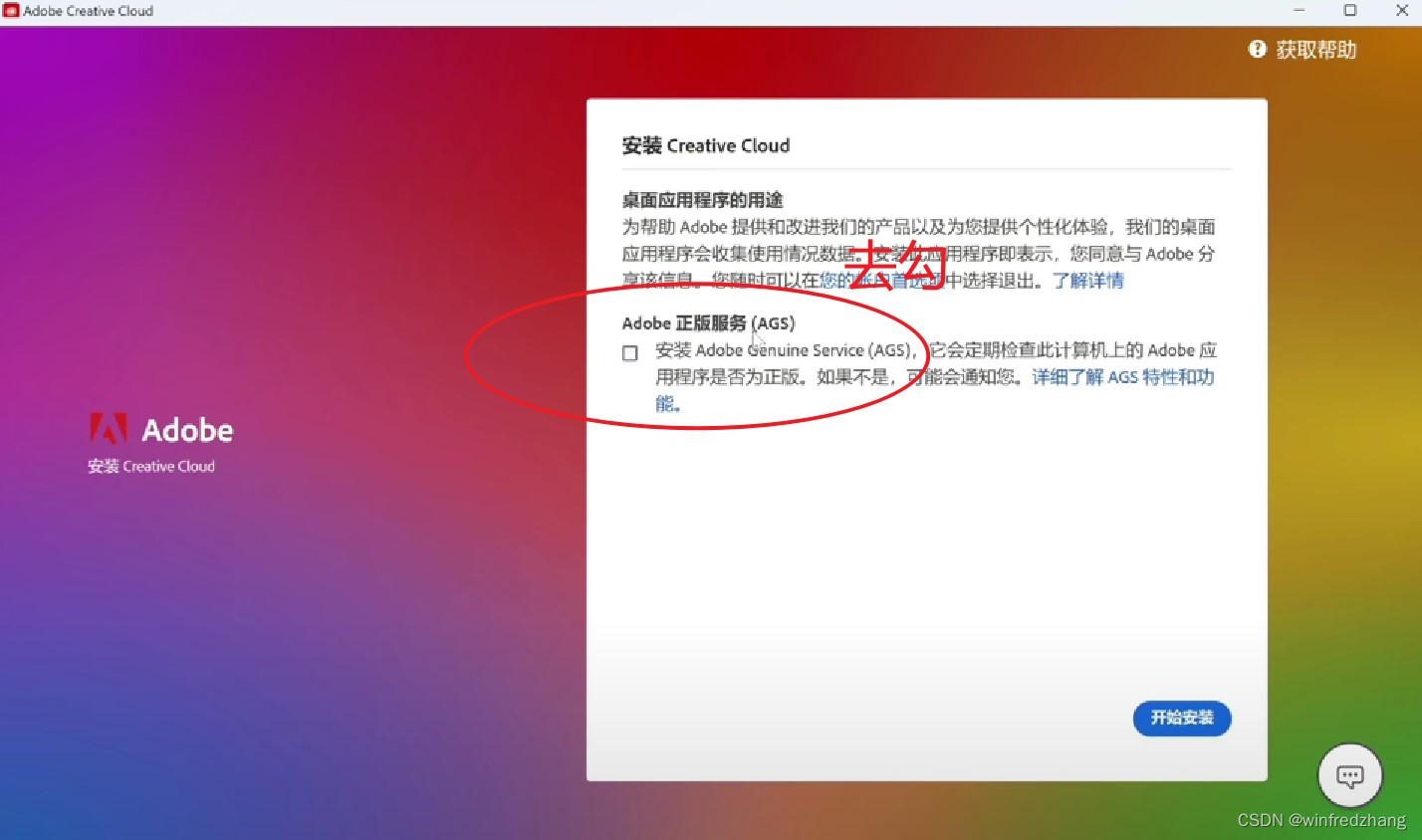
Task: Minimize the Adobe Creative Cloud window
Action: point(1299,11)
